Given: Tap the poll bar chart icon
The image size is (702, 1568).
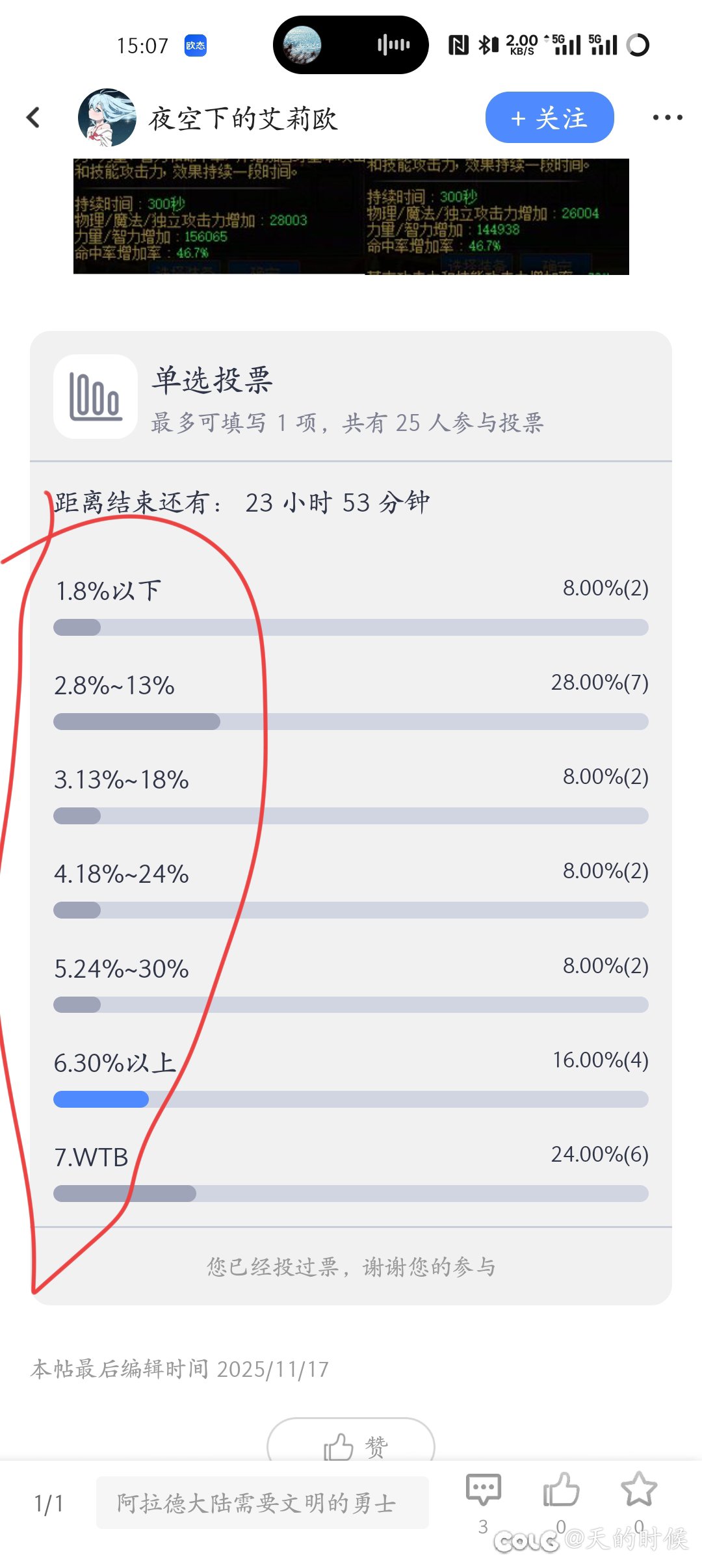Looking at the screenshot, I should (x=96, y=397).
